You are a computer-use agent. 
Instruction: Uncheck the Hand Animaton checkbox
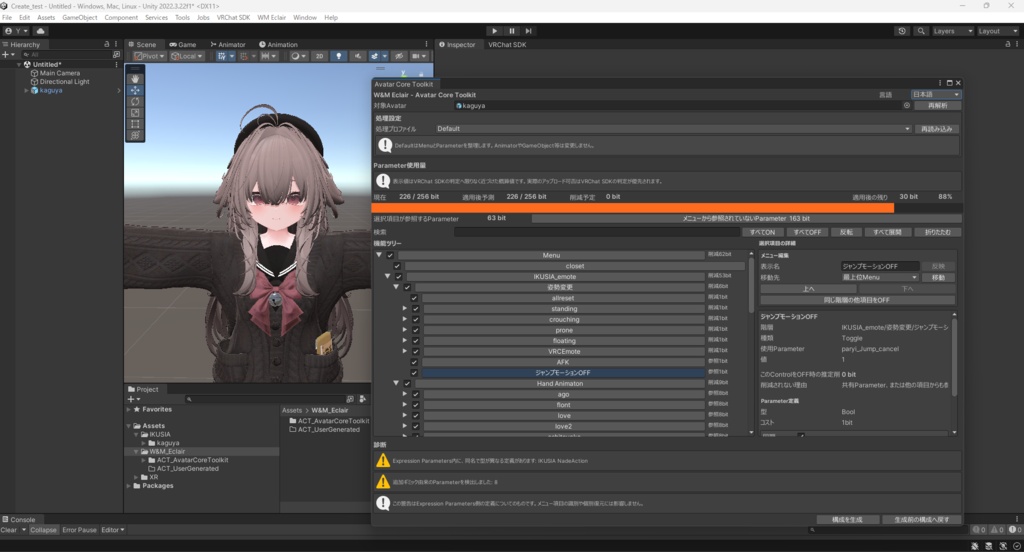407,383
